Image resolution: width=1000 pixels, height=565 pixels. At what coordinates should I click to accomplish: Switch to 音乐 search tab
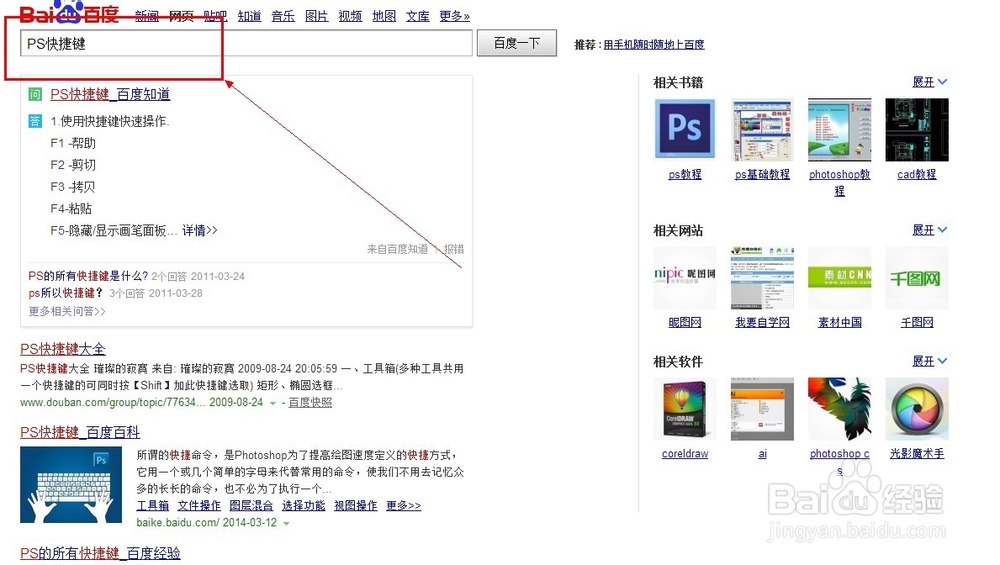[283, 16]
